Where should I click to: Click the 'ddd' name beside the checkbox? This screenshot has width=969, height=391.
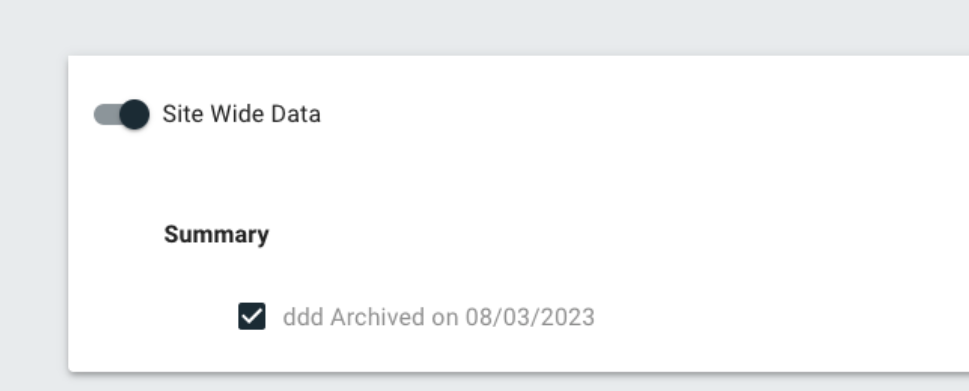[x=303, y=317]
